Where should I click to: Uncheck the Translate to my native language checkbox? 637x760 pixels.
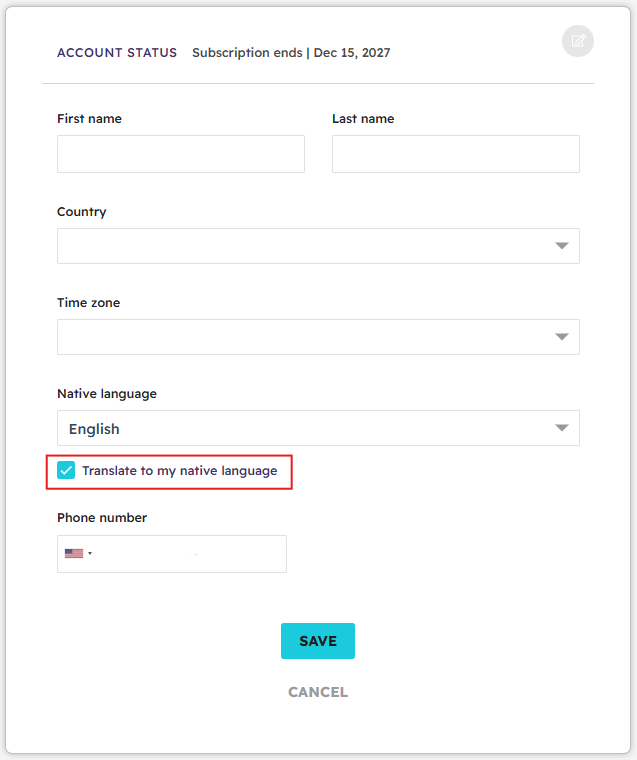tap(66, 470)
